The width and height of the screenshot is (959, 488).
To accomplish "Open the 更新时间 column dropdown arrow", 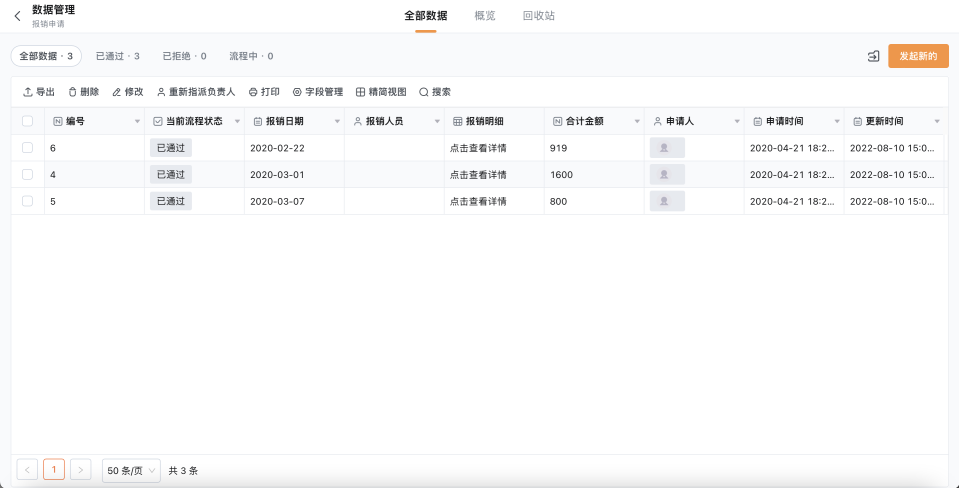I will click(937, 122).
